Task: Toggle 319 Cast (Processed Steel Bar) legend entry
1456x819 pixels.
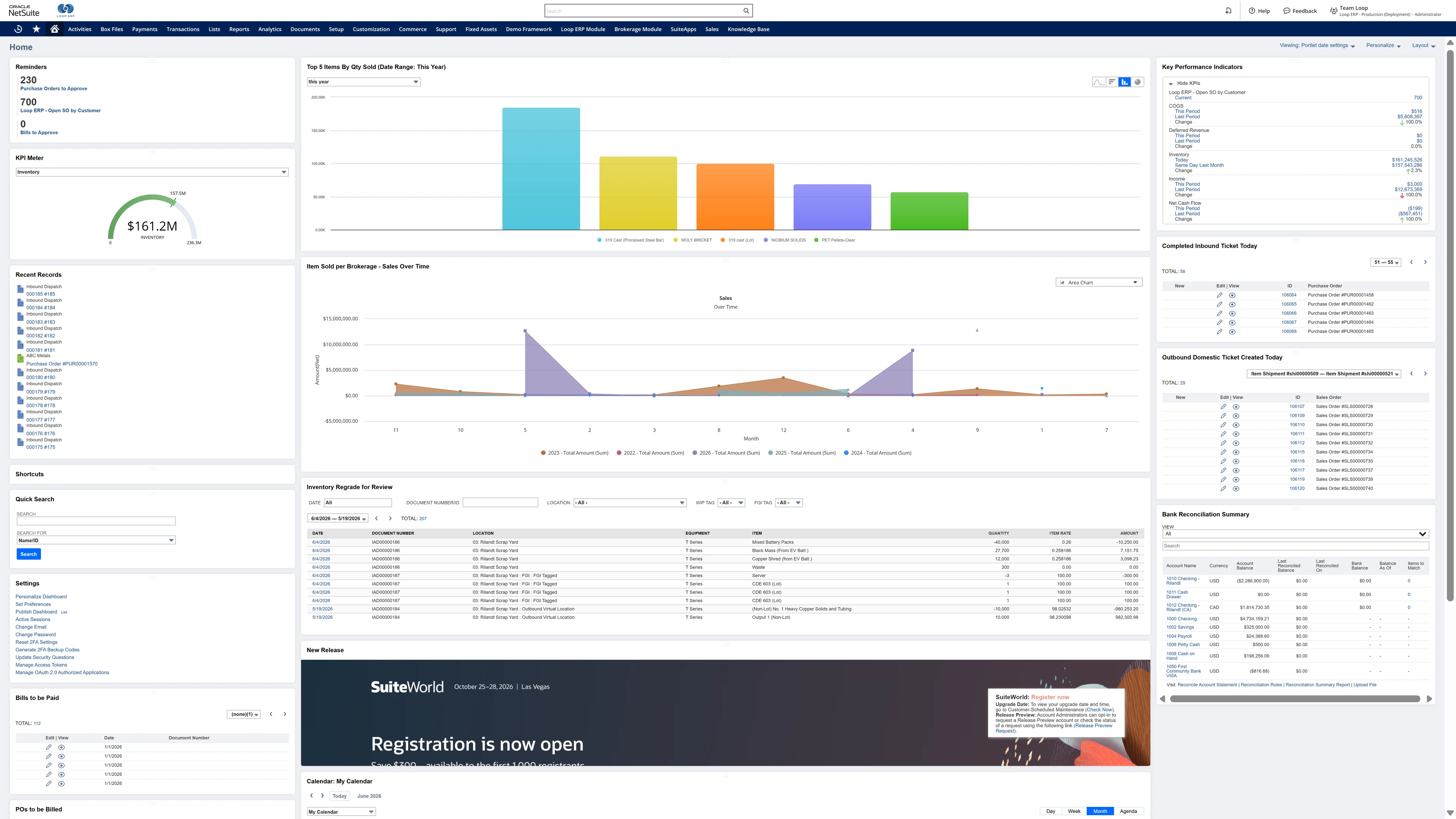Action: pyautogui.click(x=630, y=240)
